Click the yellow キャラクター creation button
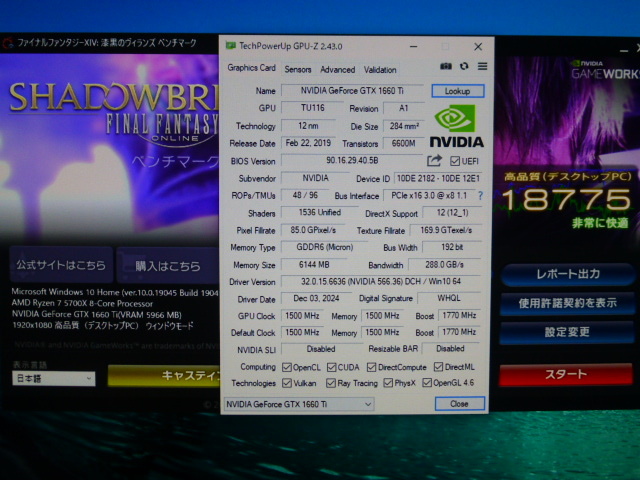Image resolution: width=640 pixels, height=480 pixels. coord(164,375)
